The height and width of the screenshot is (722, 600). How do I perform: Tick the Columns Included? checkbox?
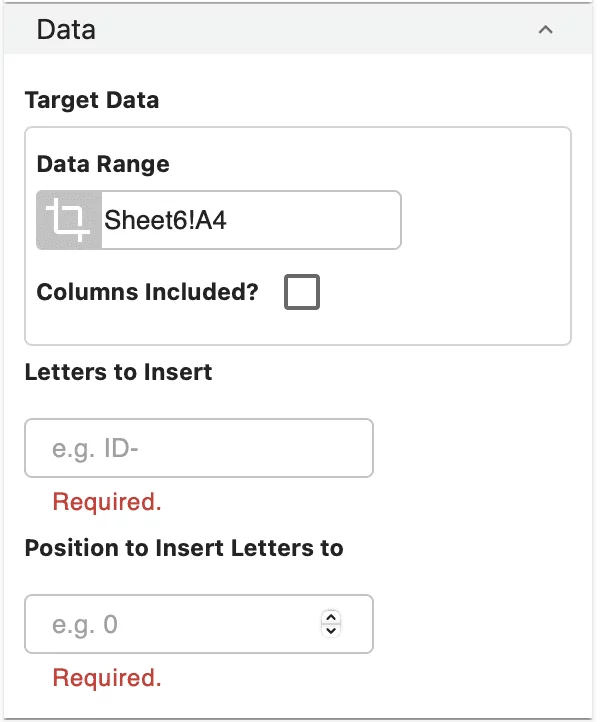tap(302, 292)
